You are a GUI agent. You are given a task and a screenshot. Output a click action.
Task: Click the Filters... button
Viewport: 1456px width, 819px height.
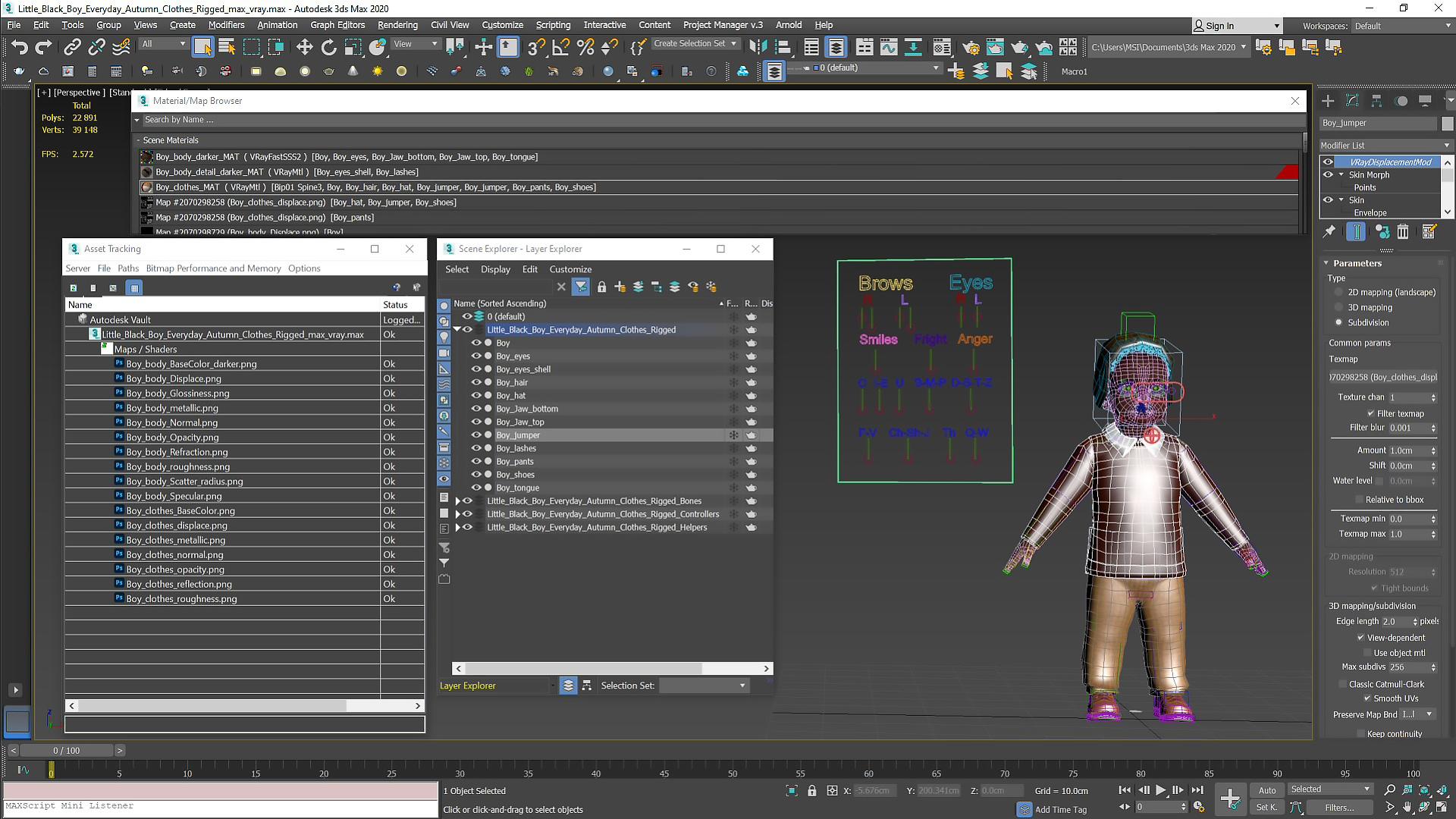coord(1339,808)
